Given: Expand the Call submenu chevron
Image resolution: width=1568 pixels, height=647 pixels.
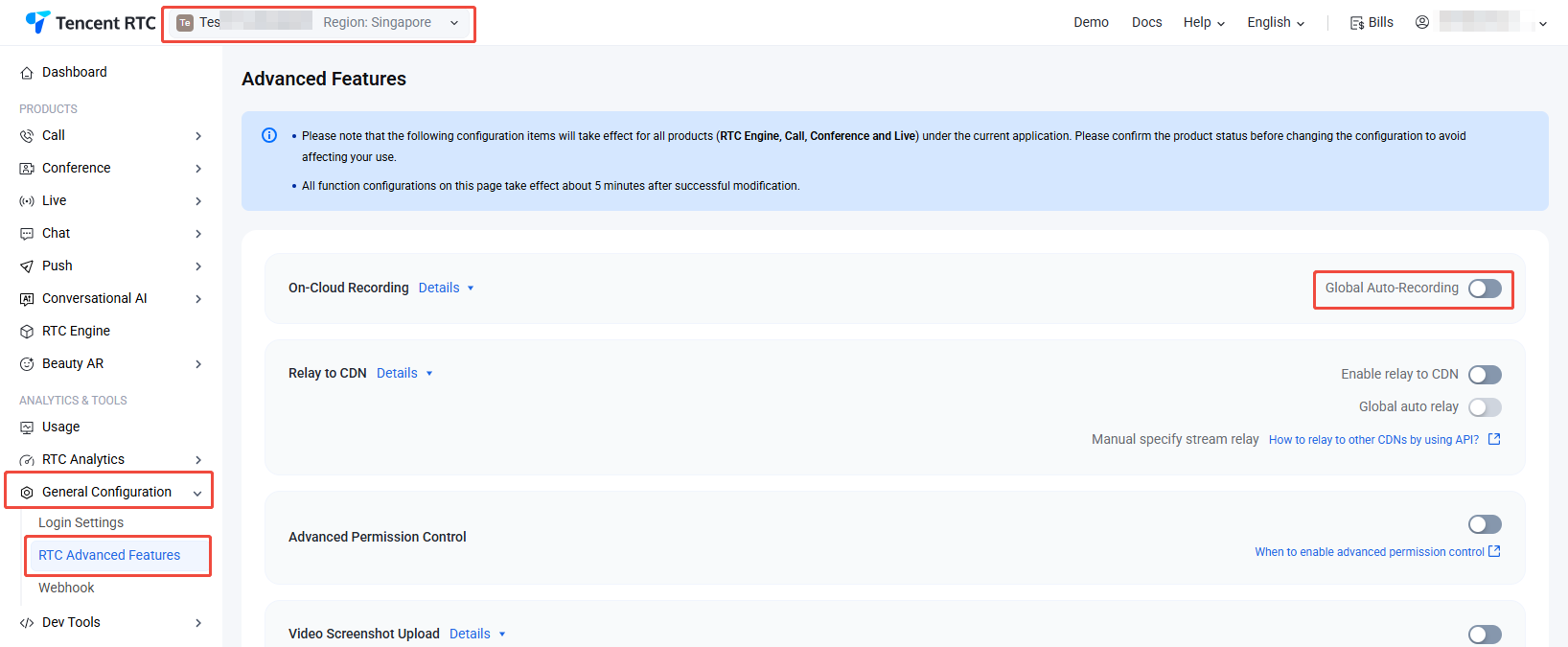Looking at the screenshot, I should coord(198,136).
